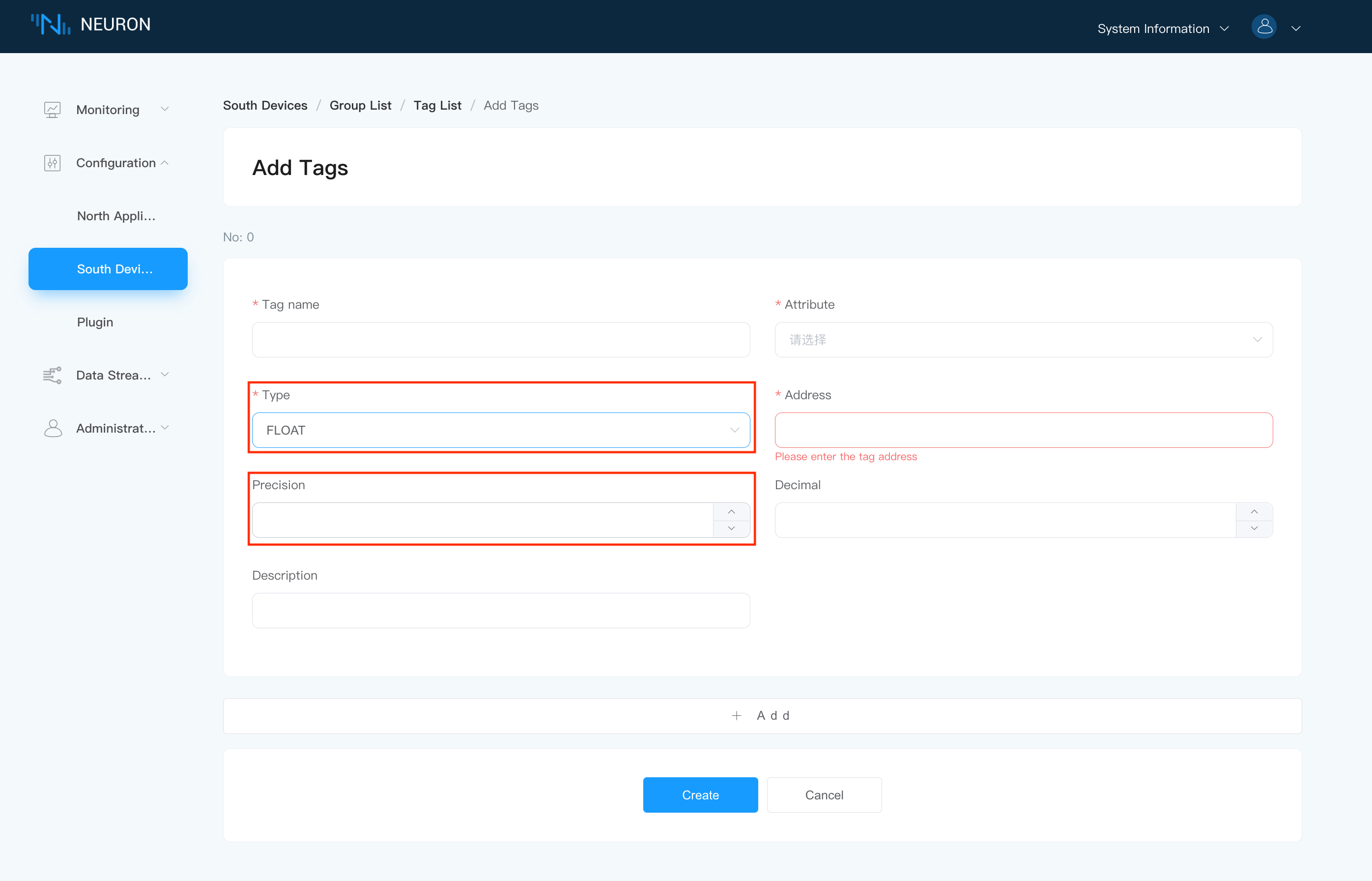Open Monitoring section in sidebar

point(107,109)
